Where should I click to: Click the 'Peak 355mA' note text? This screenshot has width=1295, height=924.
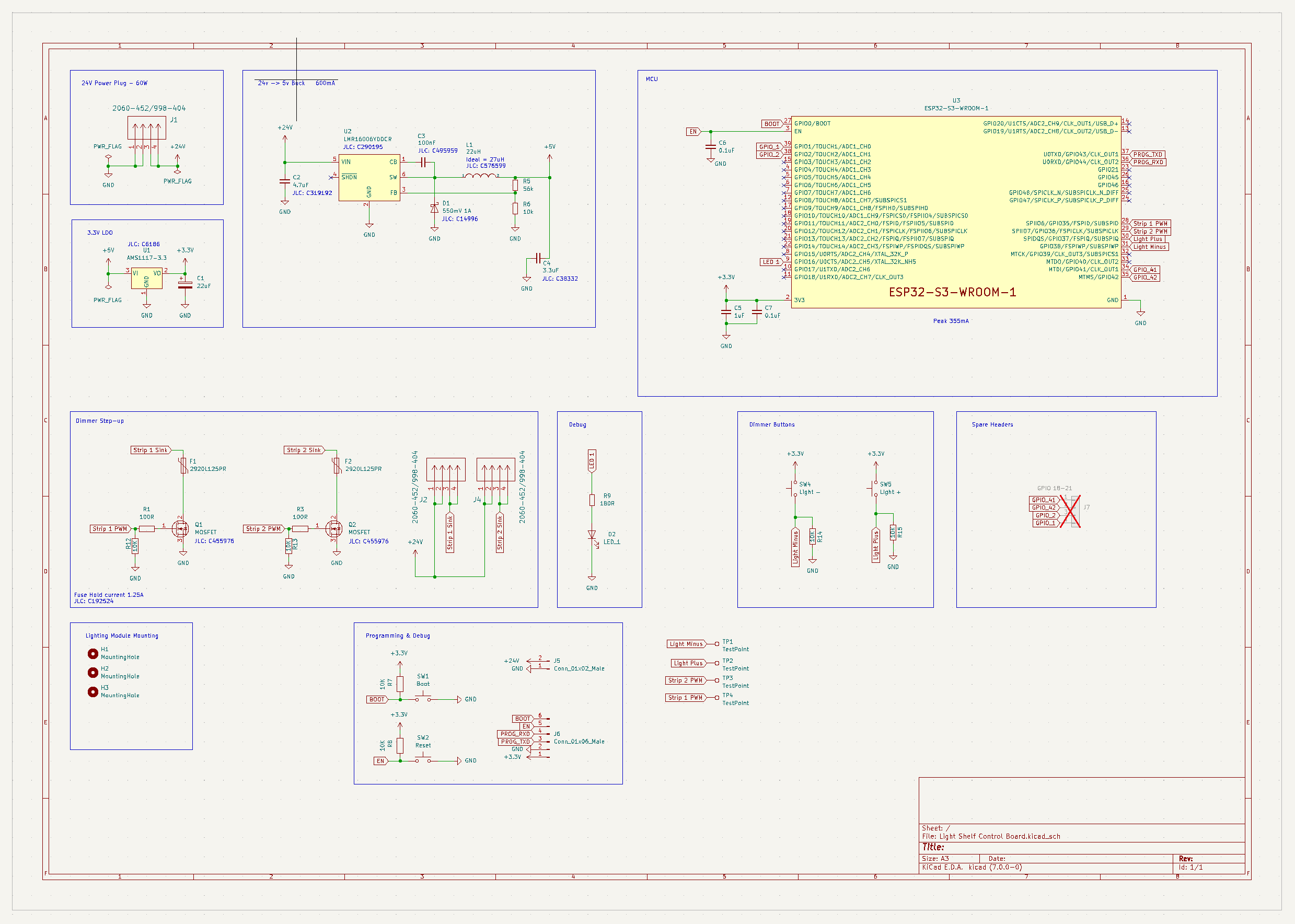pyautogui.click(x=951, y=321)
